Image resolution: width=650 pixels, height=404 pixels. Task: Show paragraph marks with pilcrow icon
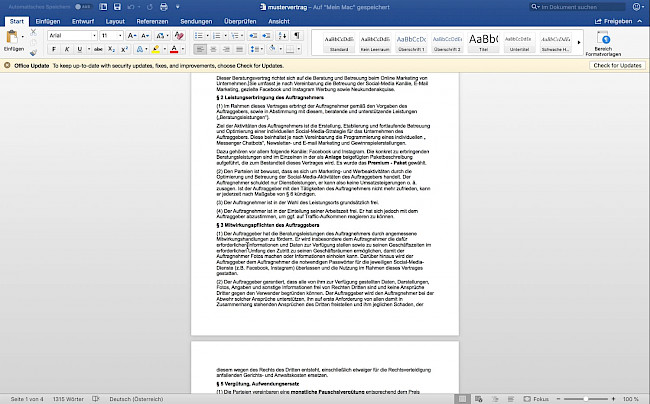pyautogui.click(x=297, y=34)
